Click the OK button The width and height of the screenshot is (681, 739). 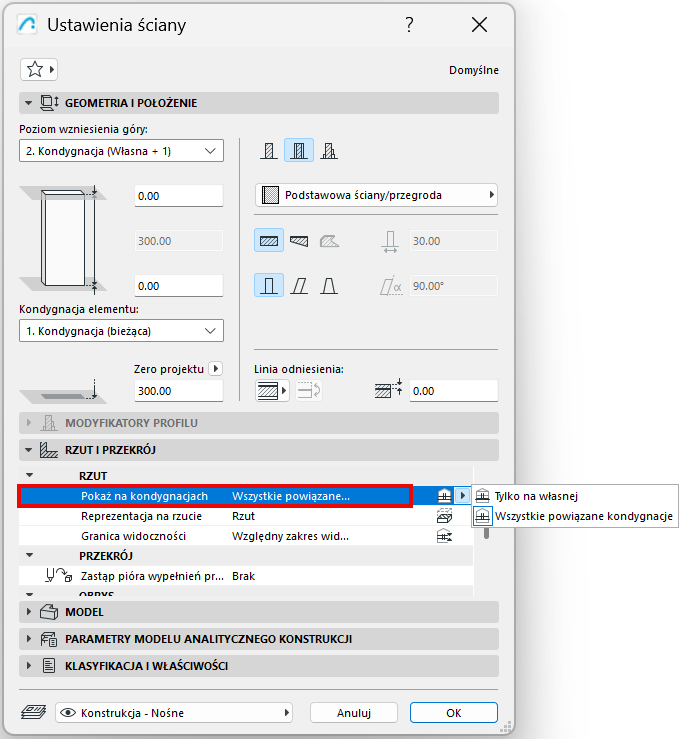[453, 713]
